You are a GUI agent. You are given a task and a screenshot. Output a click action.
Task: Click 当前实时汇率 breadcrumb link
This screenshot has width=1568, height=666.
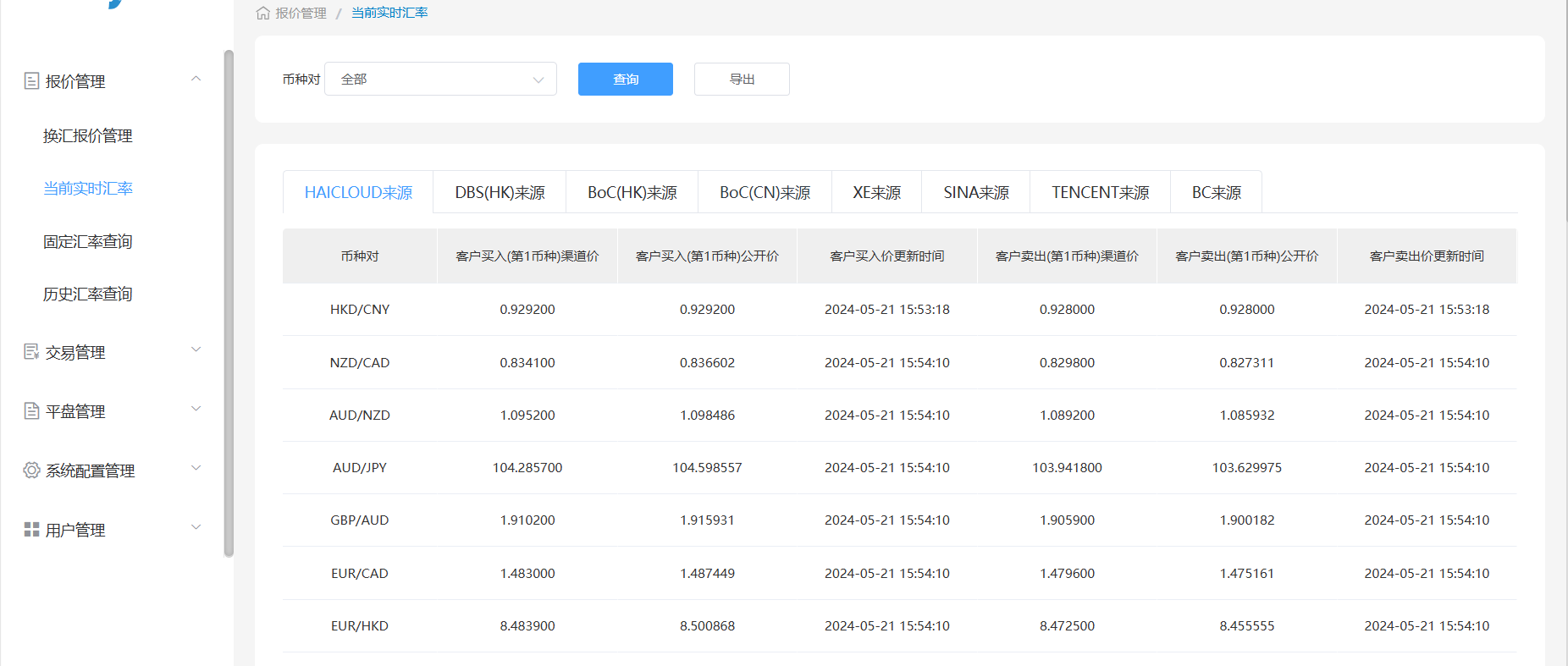(x=389, y=14)
